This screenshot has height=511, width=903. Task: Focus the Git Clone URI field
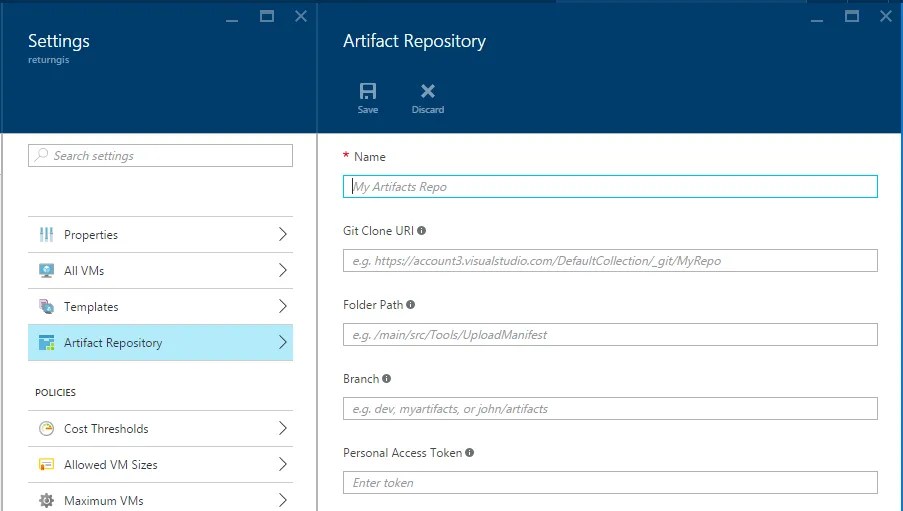(610, 260)
